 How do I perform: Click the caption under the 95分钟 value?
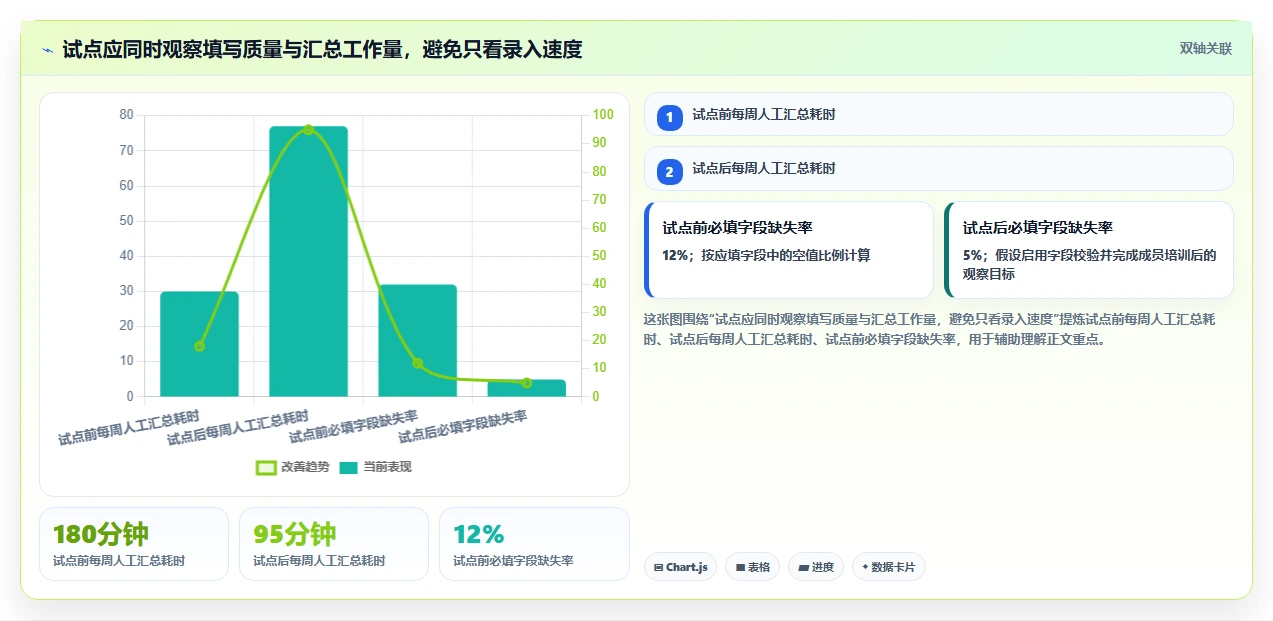[x=319, y=561]
